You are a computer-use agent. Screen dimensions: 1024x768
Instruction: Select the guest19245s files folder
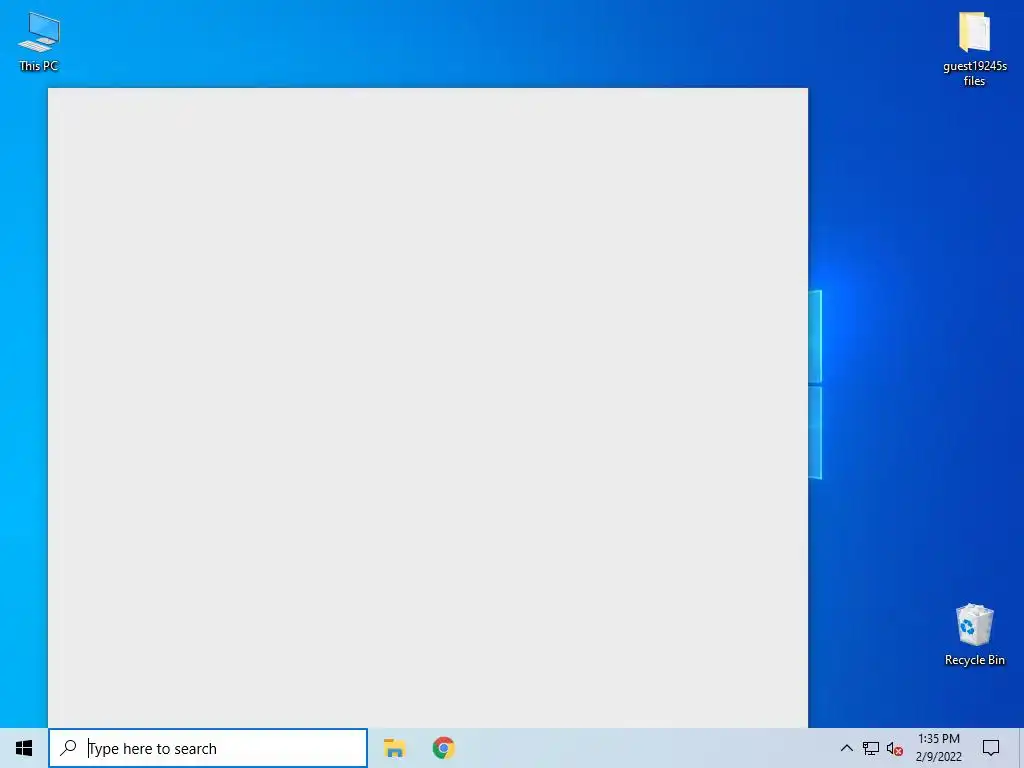(974, 49)
